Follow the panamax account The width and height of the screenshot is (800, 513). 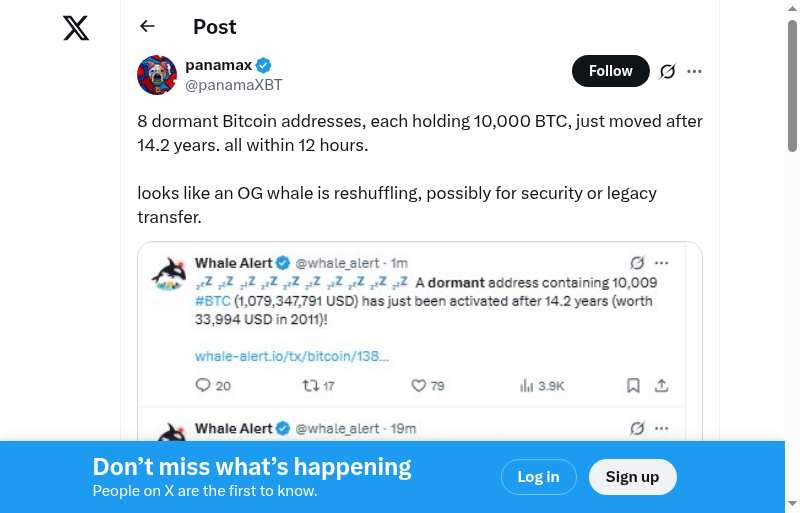(x=610, y=71)
